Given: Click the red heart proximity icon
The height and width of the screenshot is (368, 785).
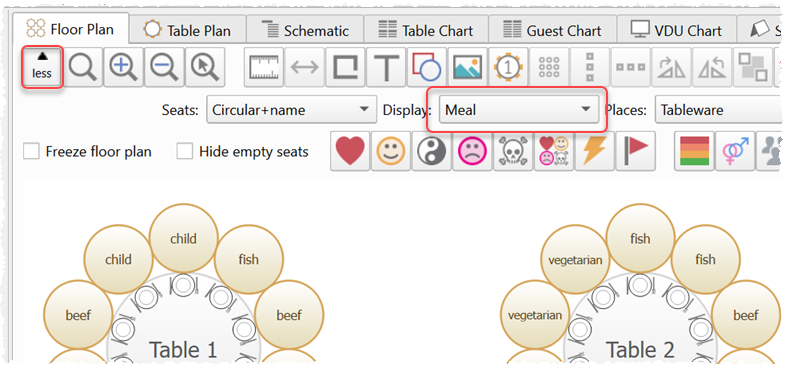Looking at the screenshot, I should 350,151.
